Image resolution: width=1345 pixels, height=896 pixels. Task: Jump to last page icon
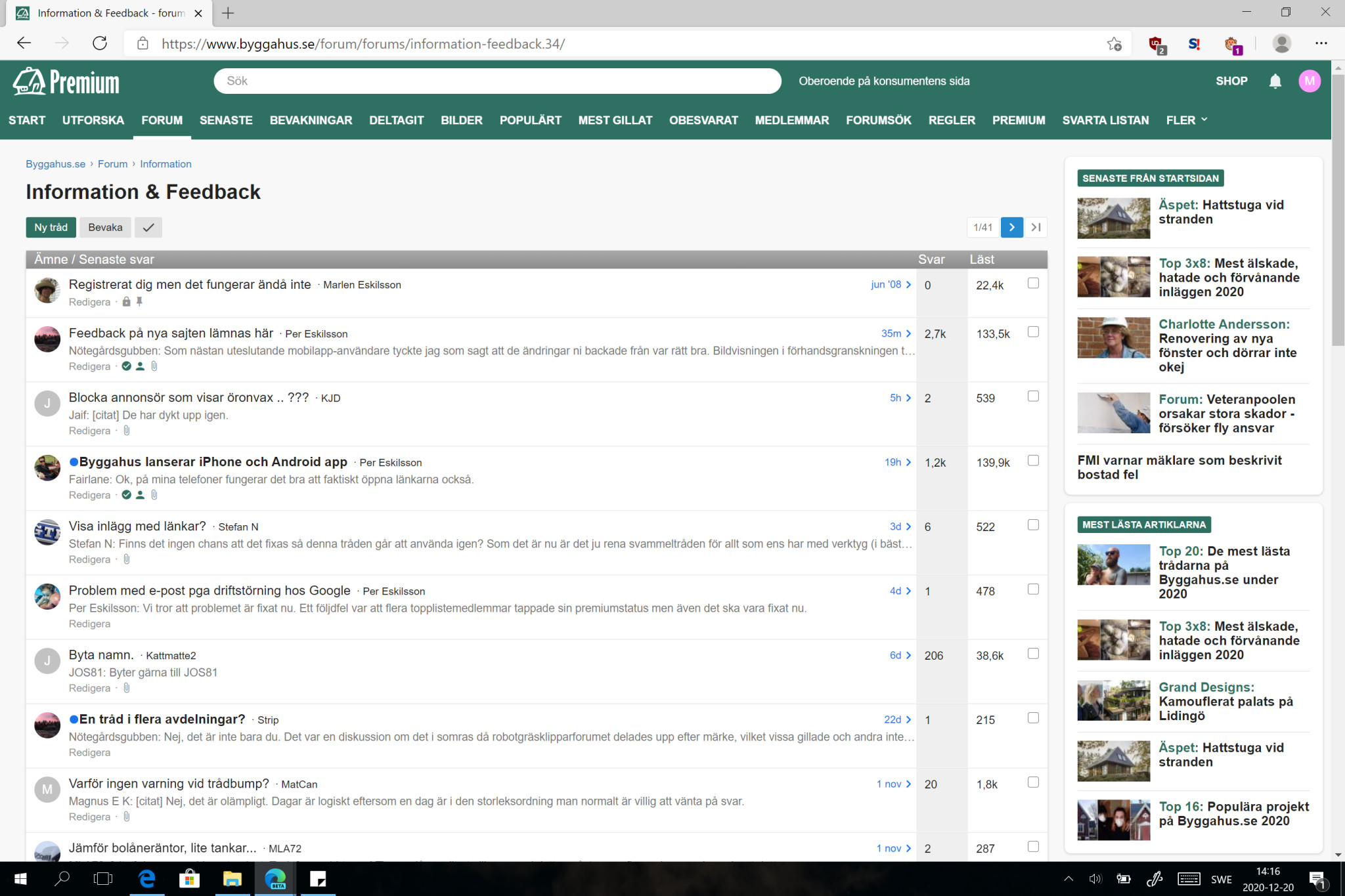pyautogui.click(x=1036, y=227)
